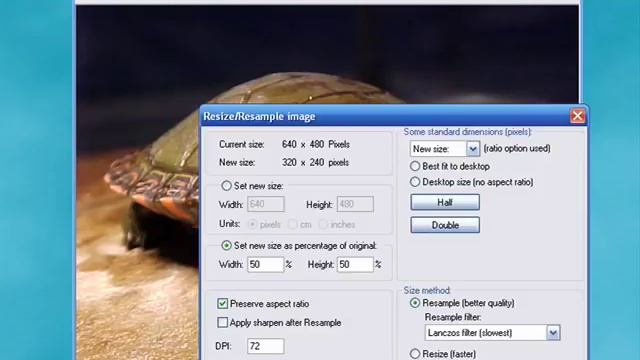Select 'Set new size as percentage of original'

[x=226, y=246]
